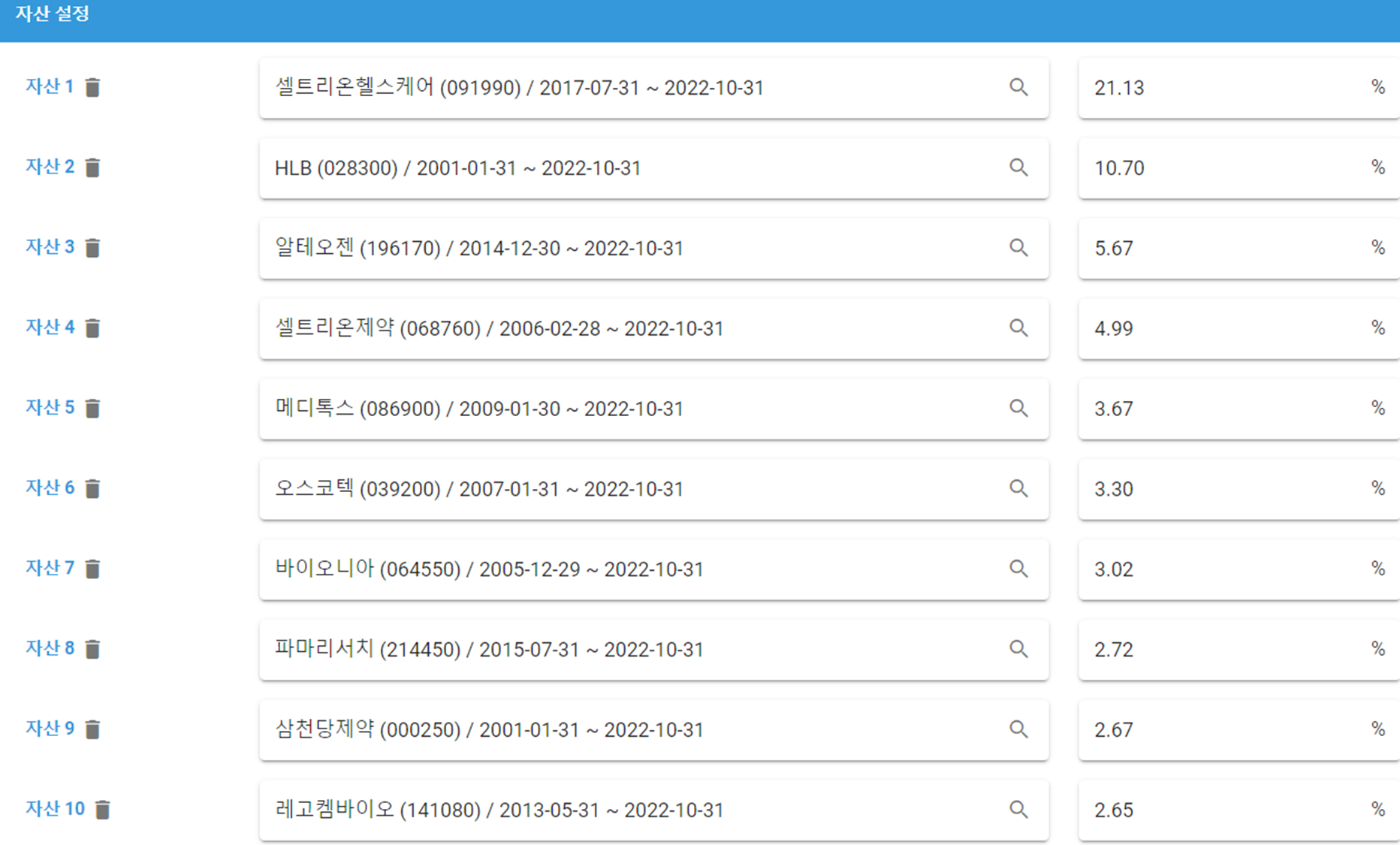This screenshot has width=1400, height=845.
Task: Delete 자산 1 using its trash icon
Action: click(x=92, y=88)
